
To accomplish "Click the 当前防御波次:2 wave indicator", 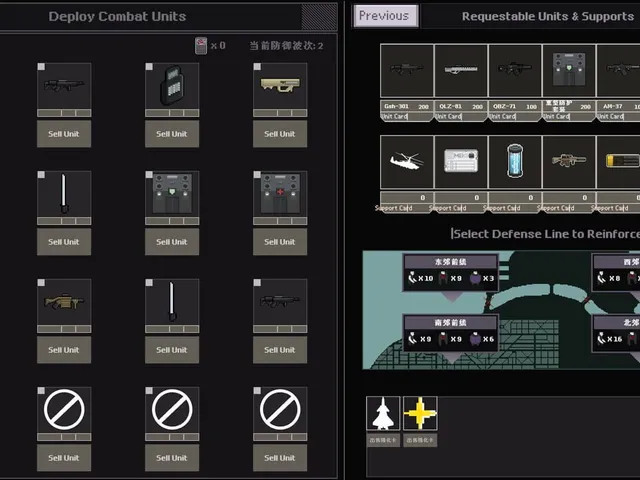I will coord(286,46).
